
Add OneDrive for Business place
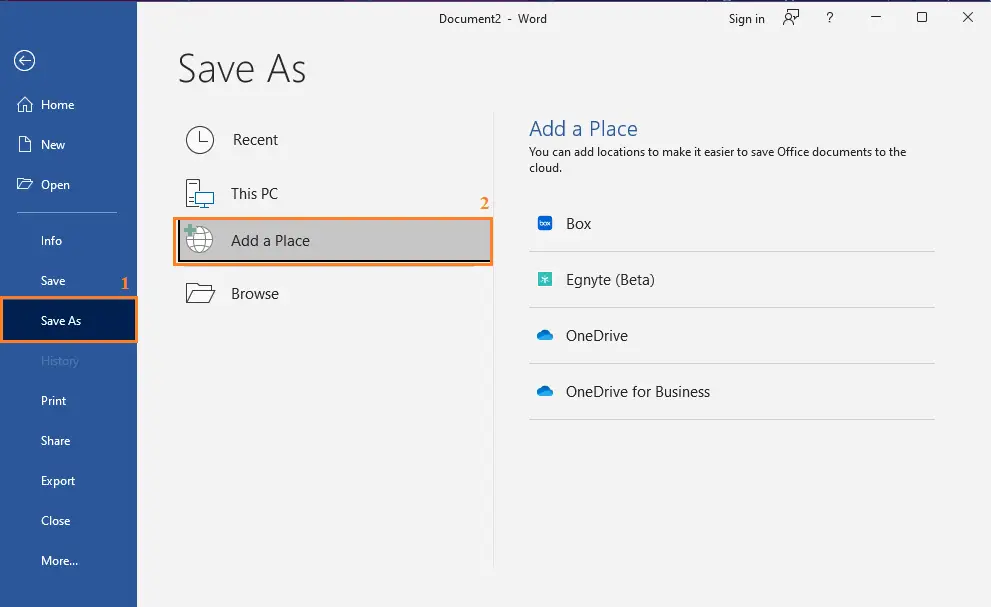pyautogui.click(x=732, y=391)
